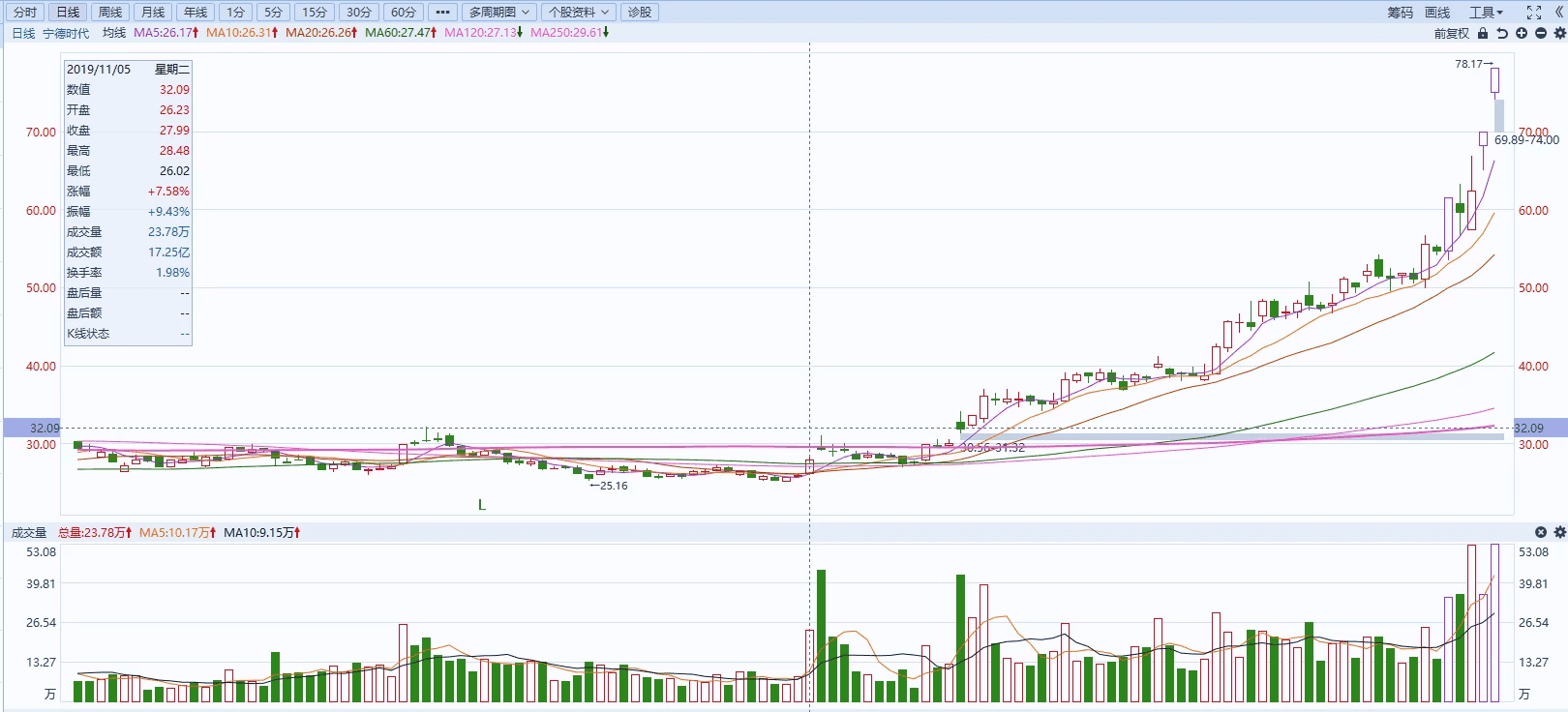Expand the 多周期图 dropdown
Viewport: 1568px width, 712px height.
point(498,13)
